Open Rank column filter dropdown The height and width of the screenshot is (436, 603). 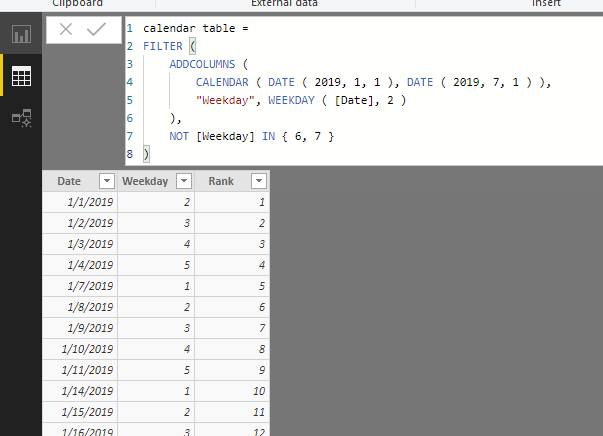click(259, 181)
